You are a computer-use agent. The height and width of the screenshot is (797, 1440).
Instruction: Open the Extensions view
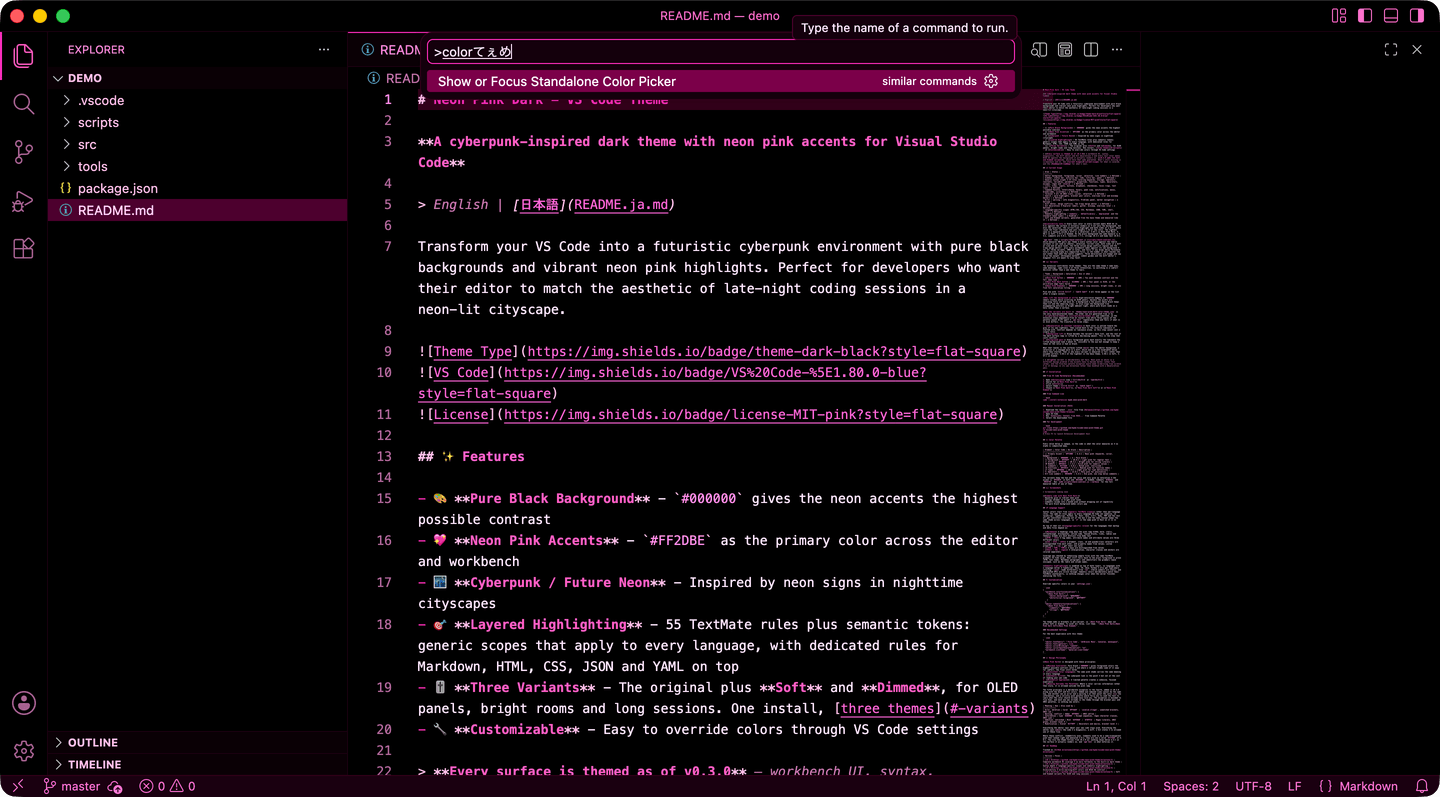[24, 249]
